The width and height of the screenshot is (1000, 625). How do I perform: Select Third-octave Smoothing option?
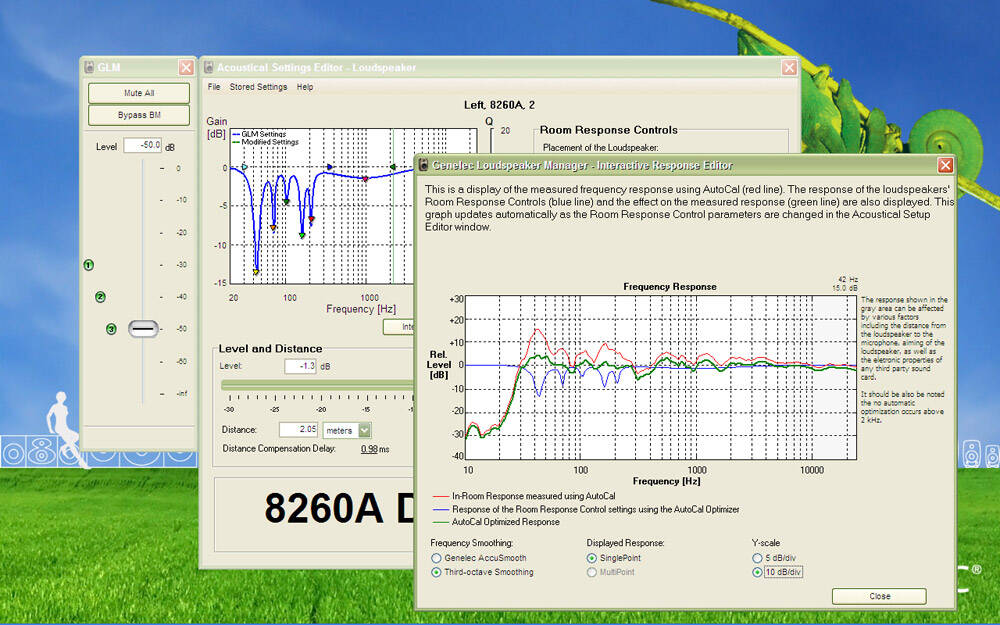(436, 572)
